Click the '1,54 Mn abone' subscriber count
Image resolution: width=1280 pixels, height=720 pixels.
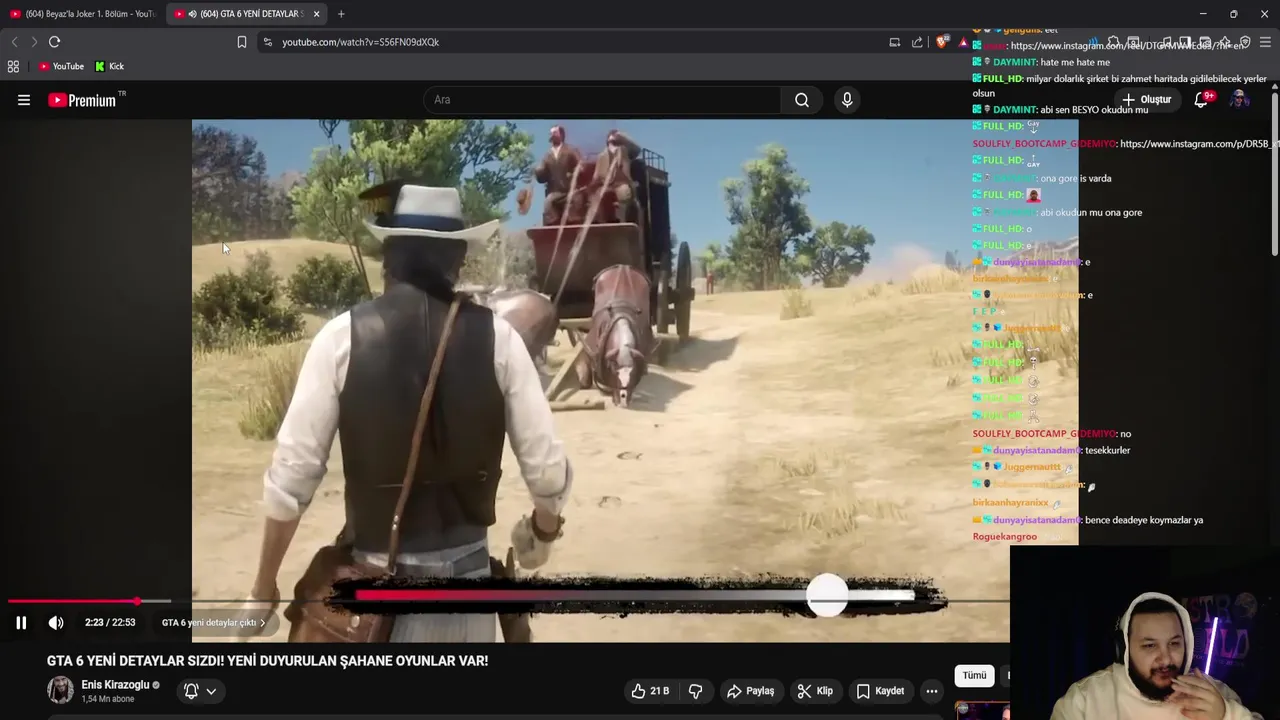click(107, 699)
